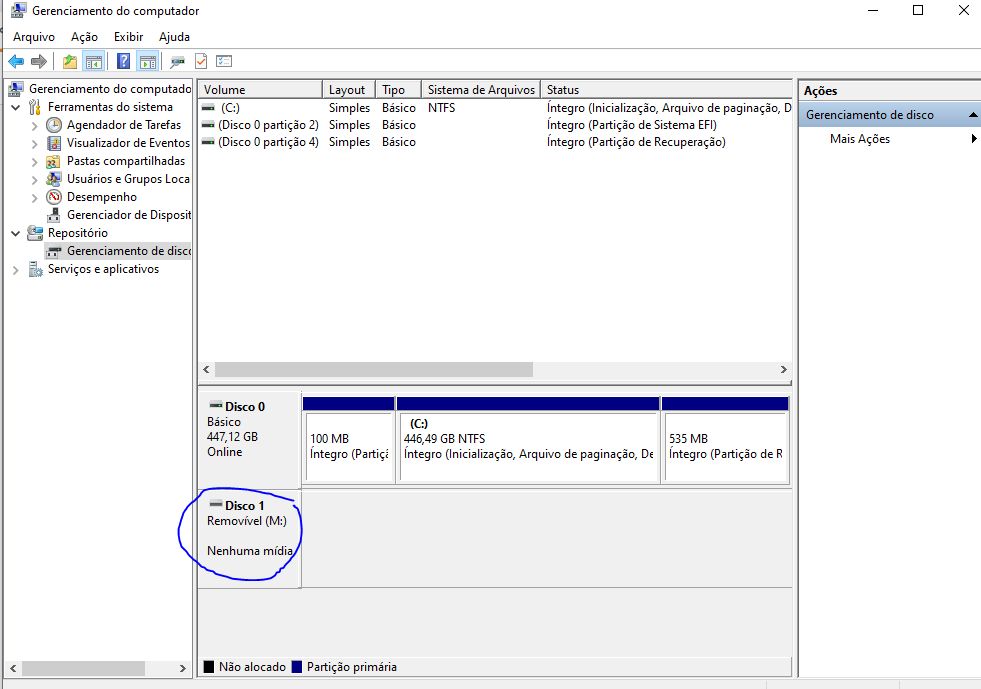Click the Pastas compartilhadas folder icon

pyautogui.click(x=54, y=161)
